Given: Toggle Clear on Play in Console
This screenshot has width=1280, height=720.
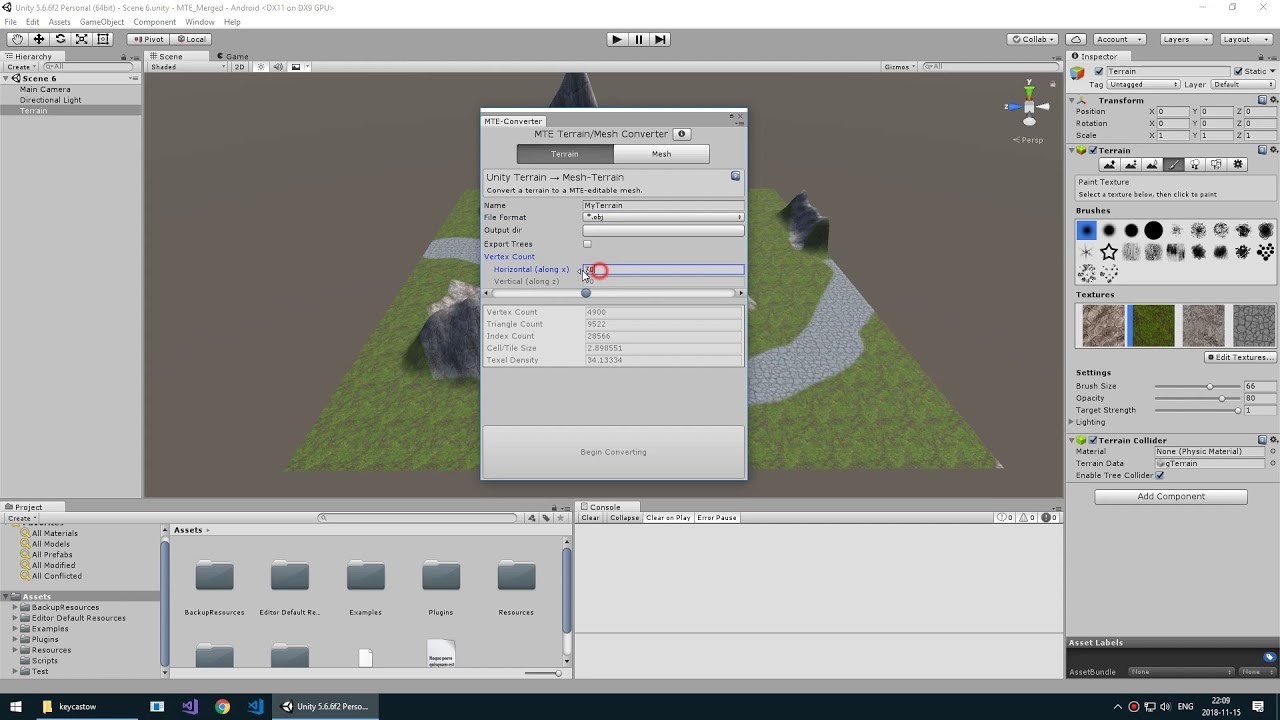Looking at the screenshot, I should 668,518.
